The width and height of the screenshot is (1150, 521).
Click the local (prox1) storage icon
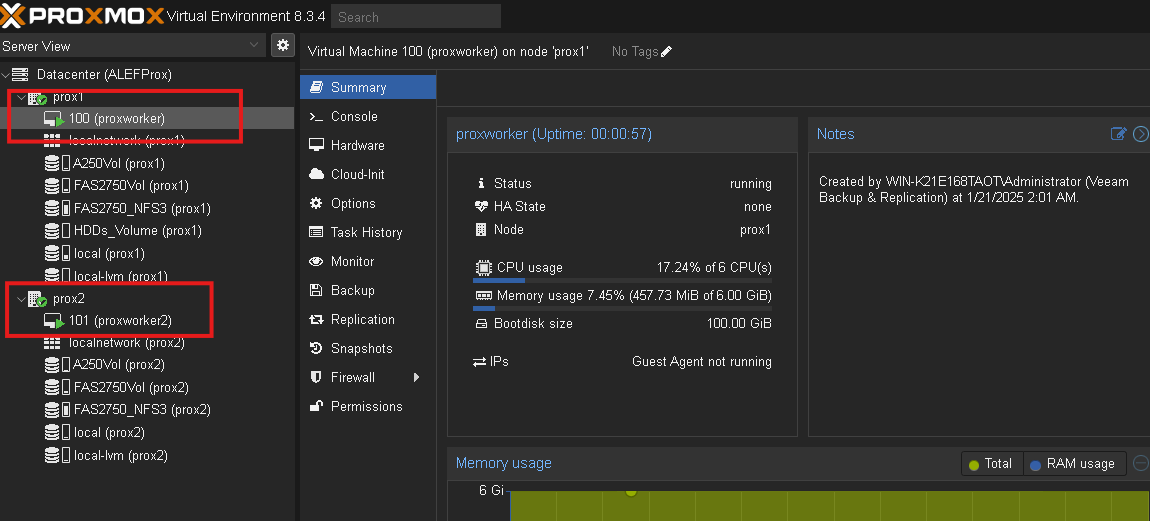pos(52,253)
